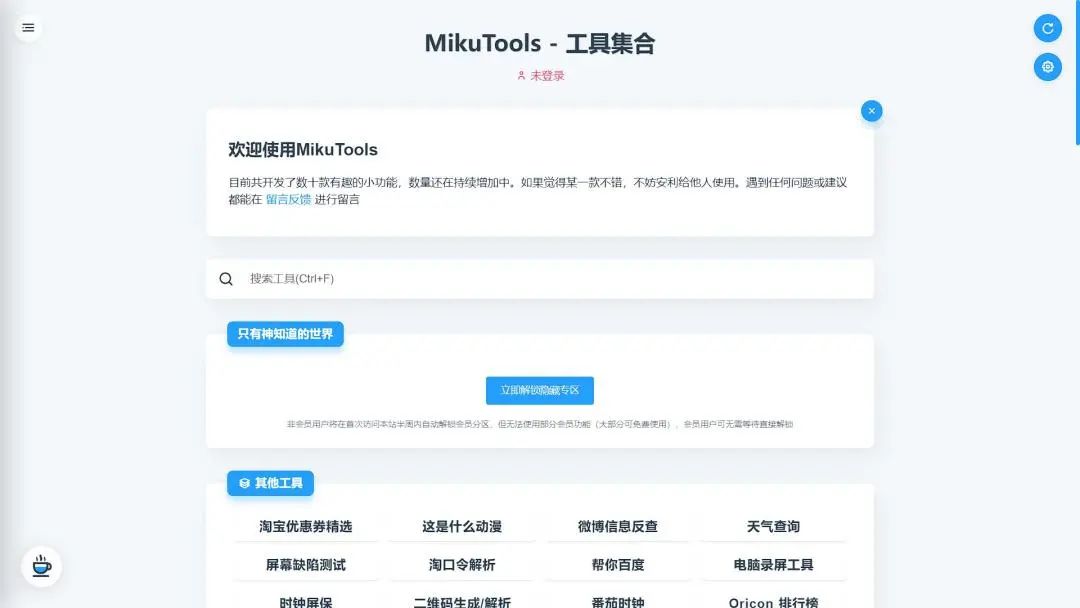This screenshot has width=1080, height=608.
Task: Open the 天气查询 tool
Action: tap(773, 527)
